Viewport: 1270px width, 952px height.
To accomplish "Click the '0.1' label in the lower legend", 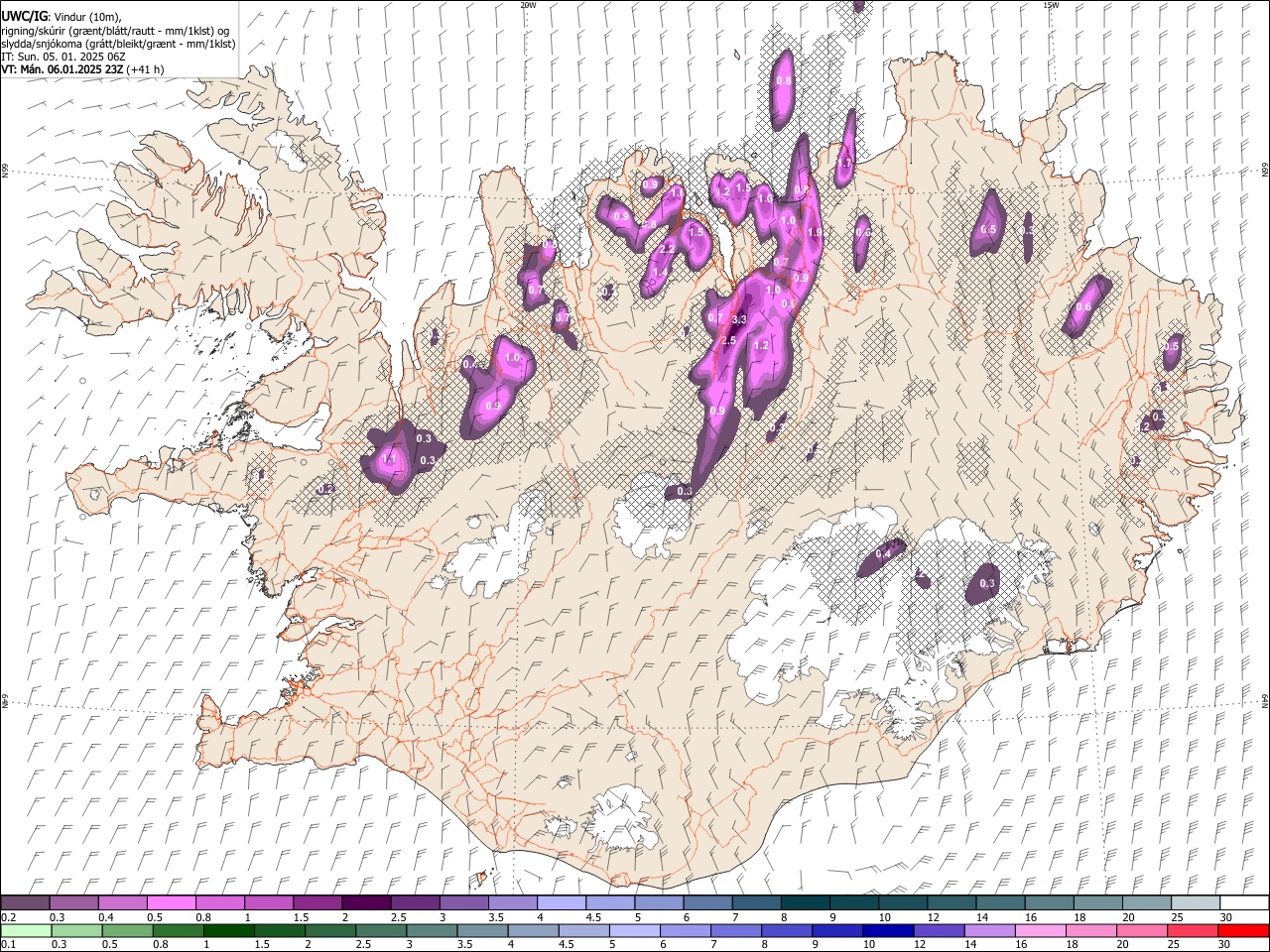I will 8,945.
